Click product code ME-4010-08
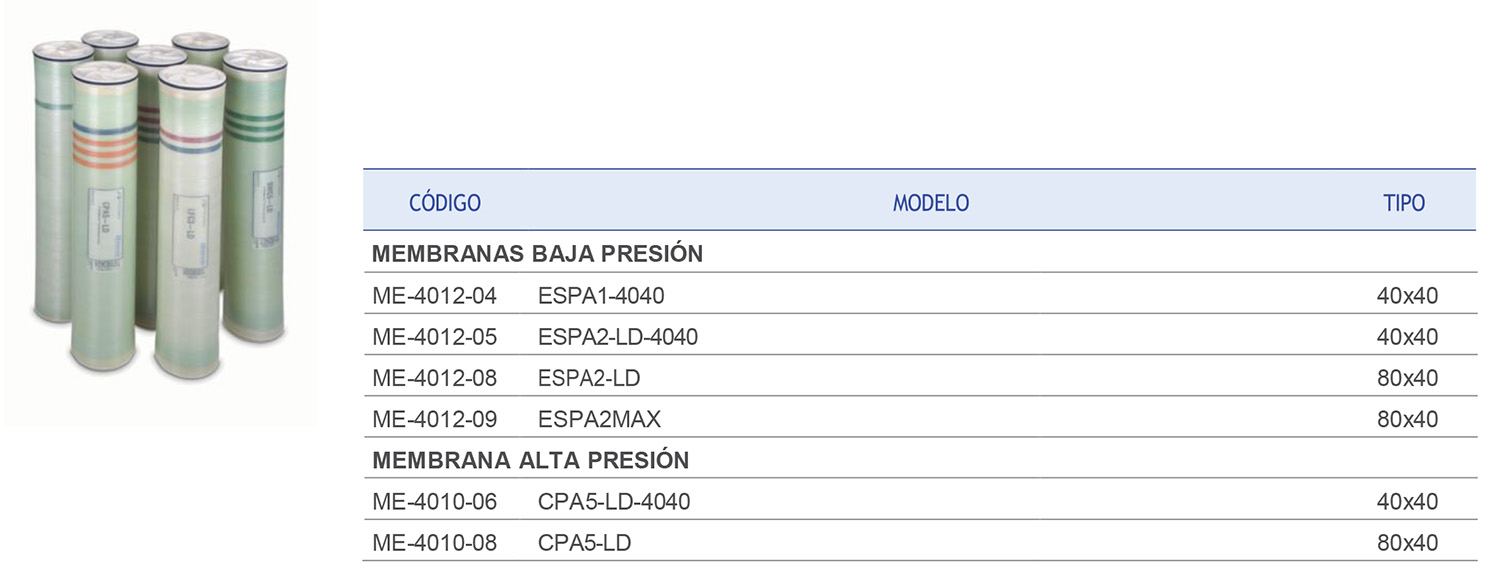Viewport: 1500px width, 585px height. pyautogui.click(x=434, y=543)
